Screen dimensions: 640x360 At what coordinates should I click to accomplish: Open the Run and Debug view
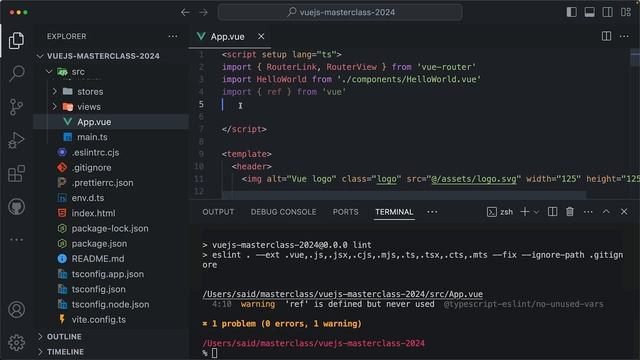tap(16, 140)
